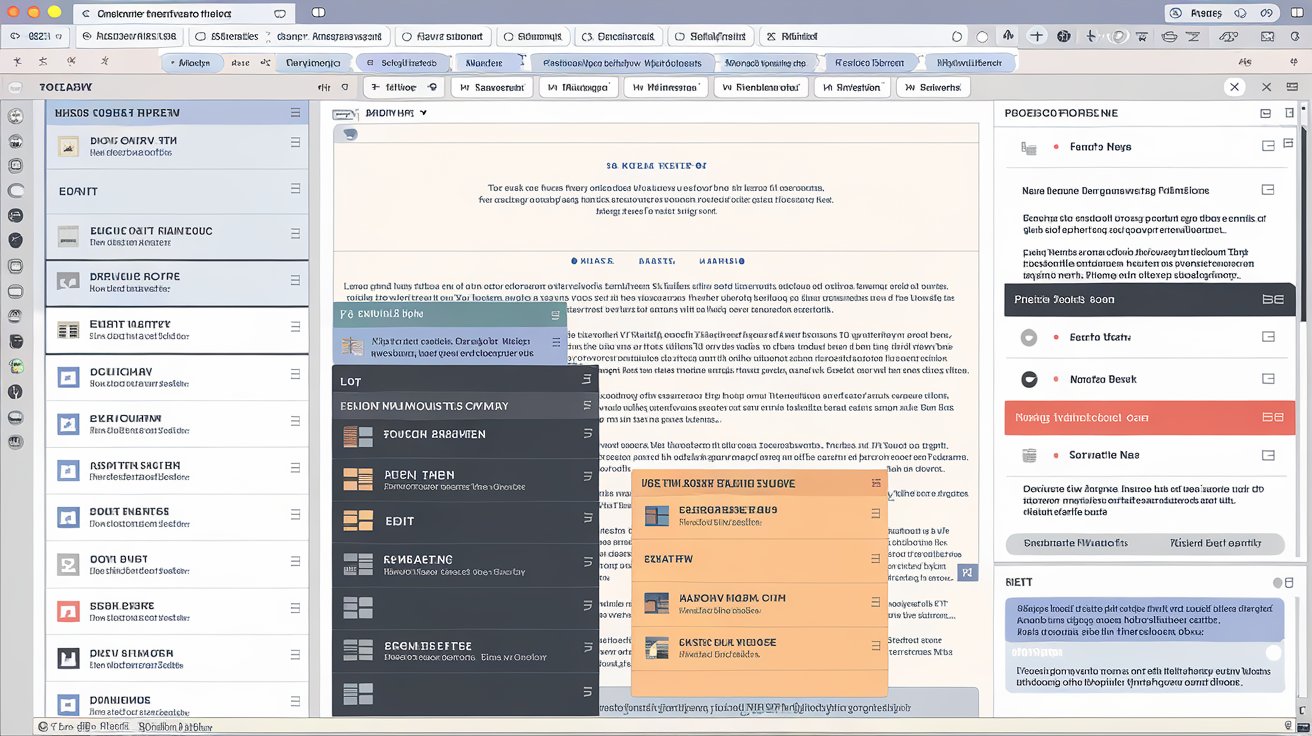1312x736 pixels.
Task: Click the small blue square icon in document margin
Action: pos(966,573)
